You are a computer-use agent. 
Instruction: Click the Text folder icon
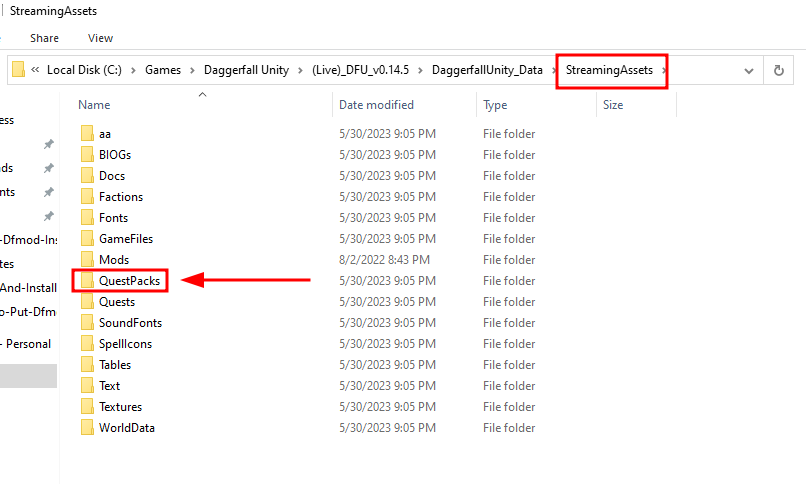point(87,386)
